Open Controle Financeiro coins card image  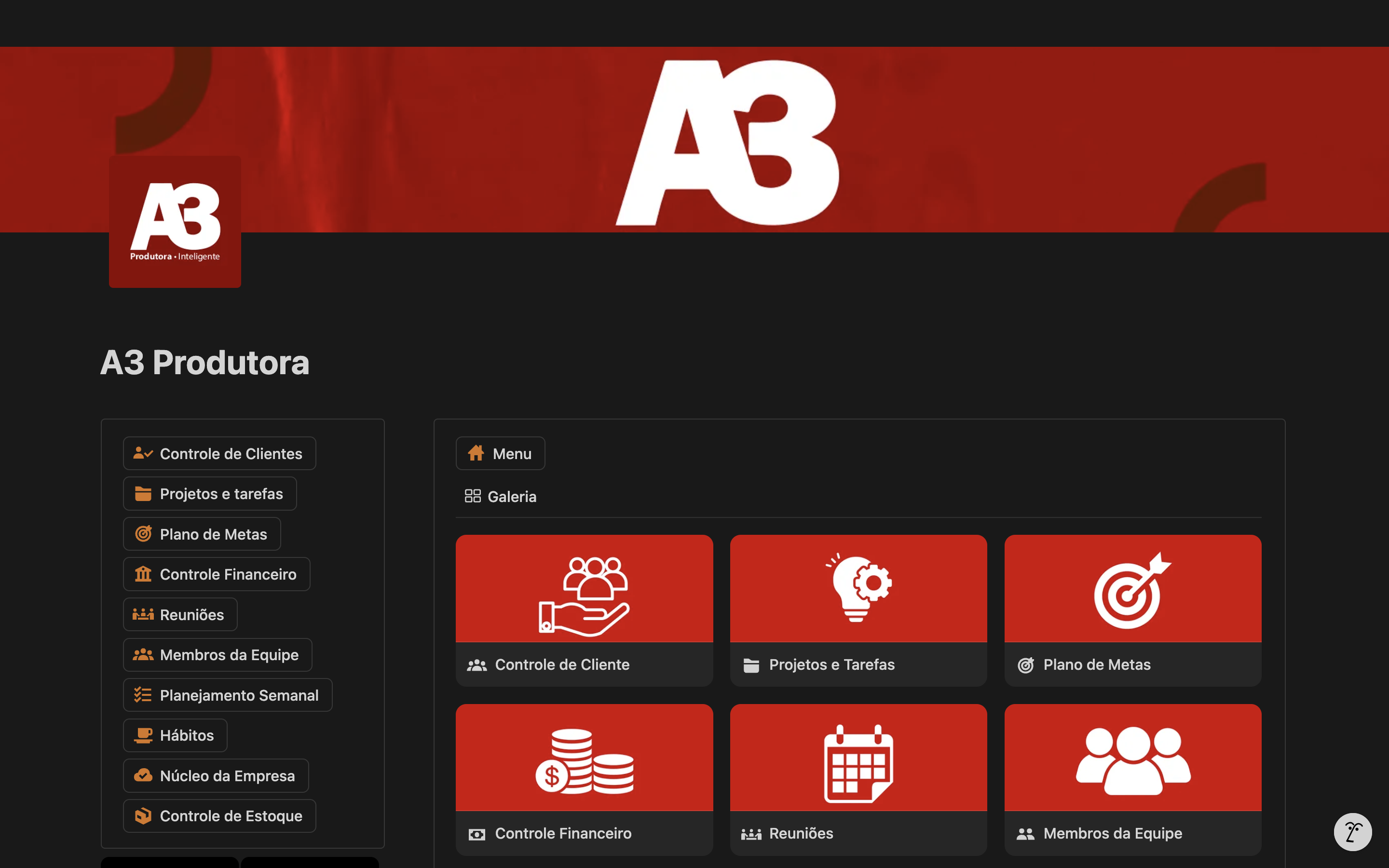(x=585, y=757)
